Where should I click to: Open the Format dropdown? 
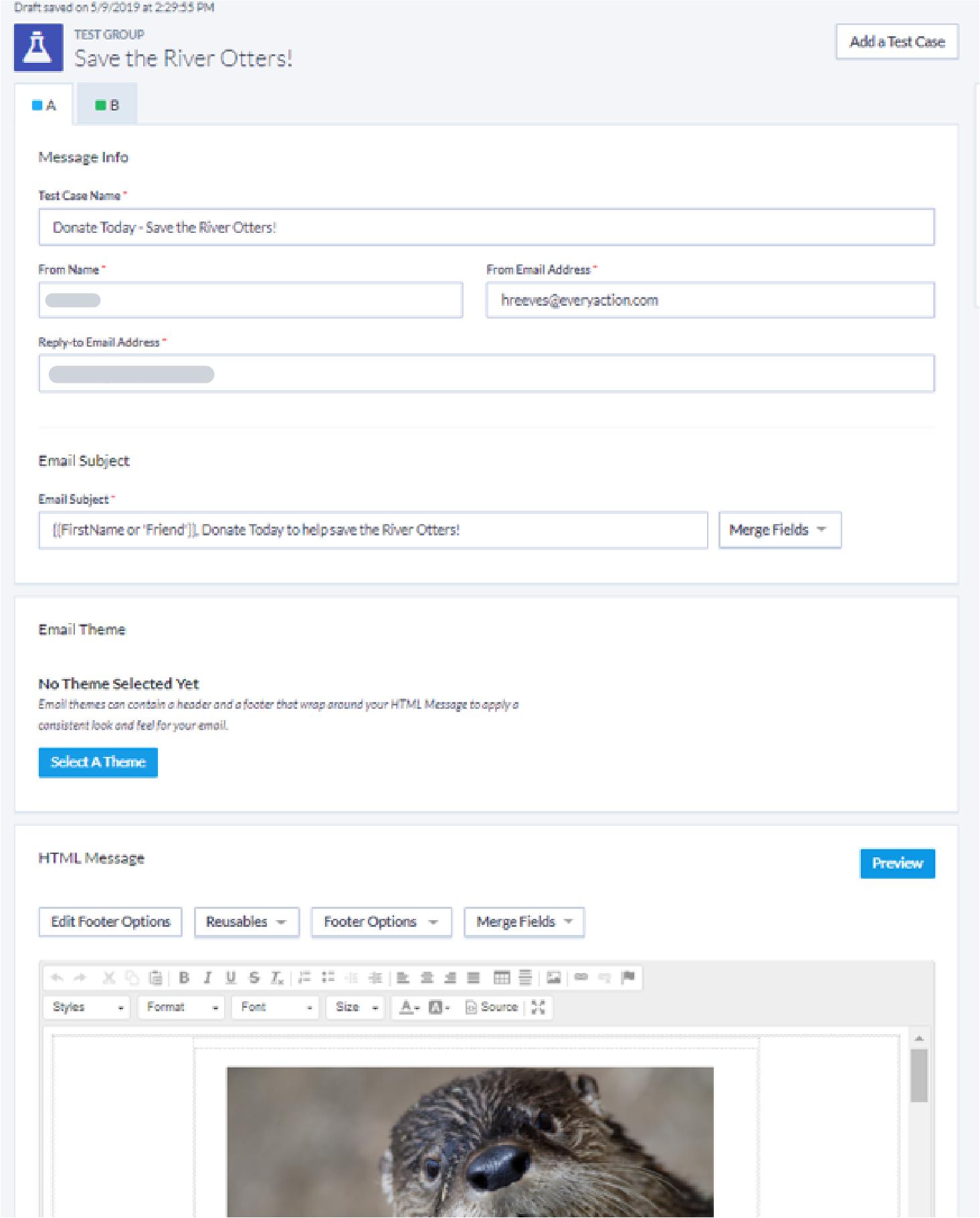point(181,1007)
